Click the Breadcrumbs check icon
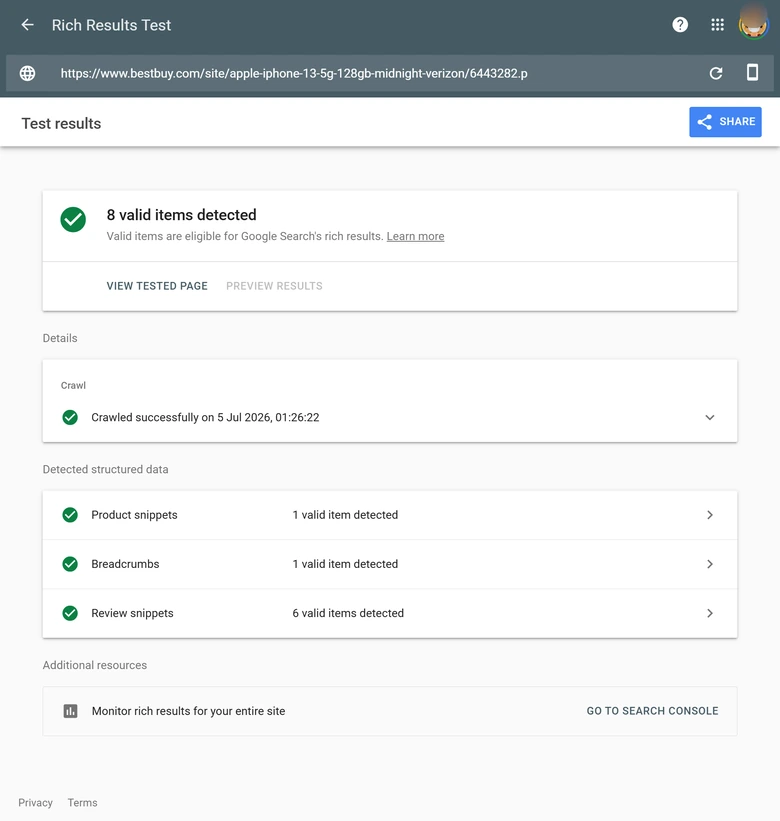 coord(70,564)
